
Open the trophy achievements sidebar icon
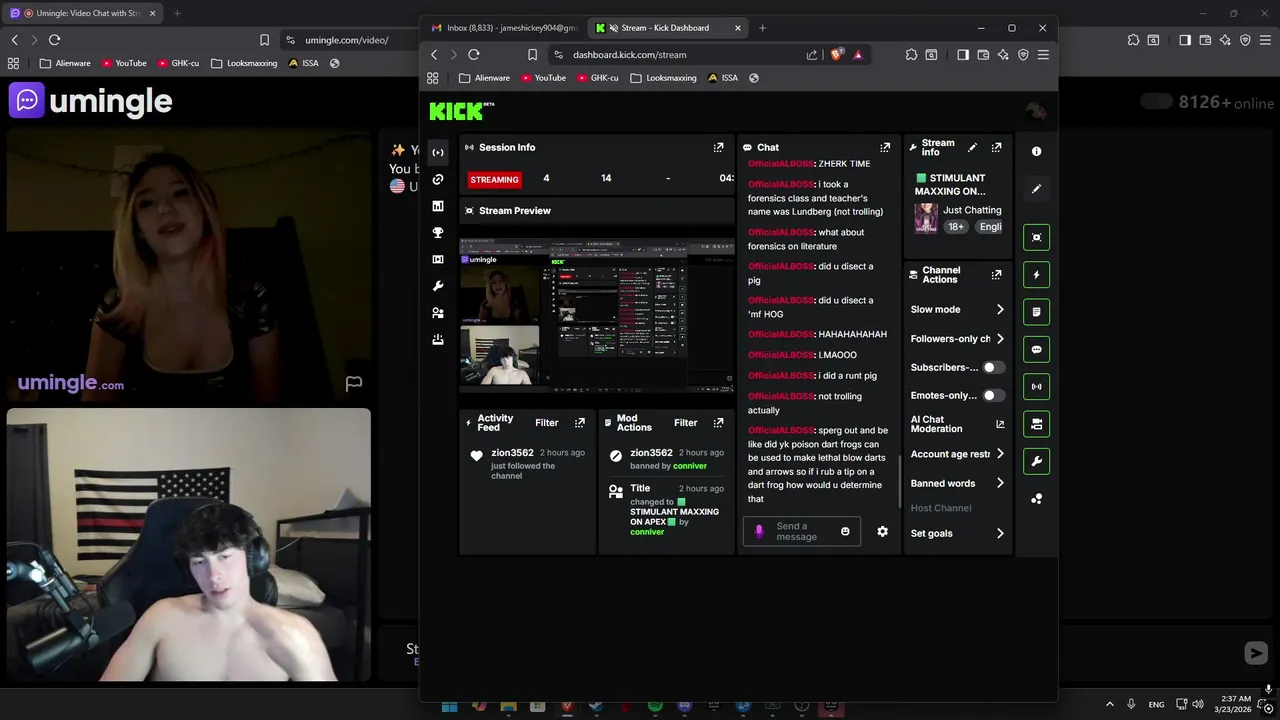tap(438, 232)
